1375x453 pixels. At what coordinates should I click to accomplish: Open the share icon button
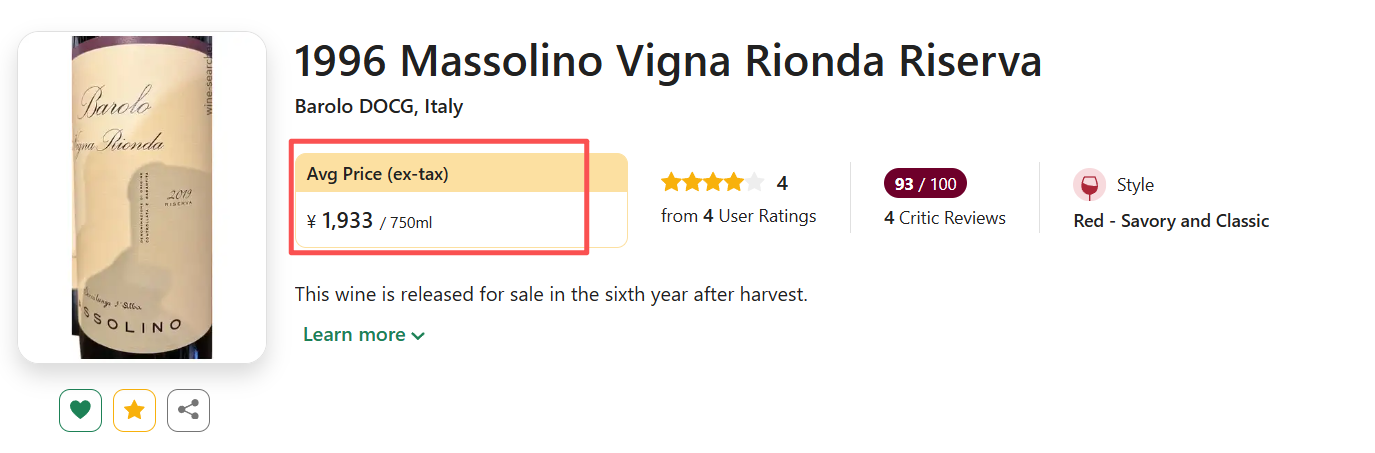pyautogui.click(x=188, y=410)
